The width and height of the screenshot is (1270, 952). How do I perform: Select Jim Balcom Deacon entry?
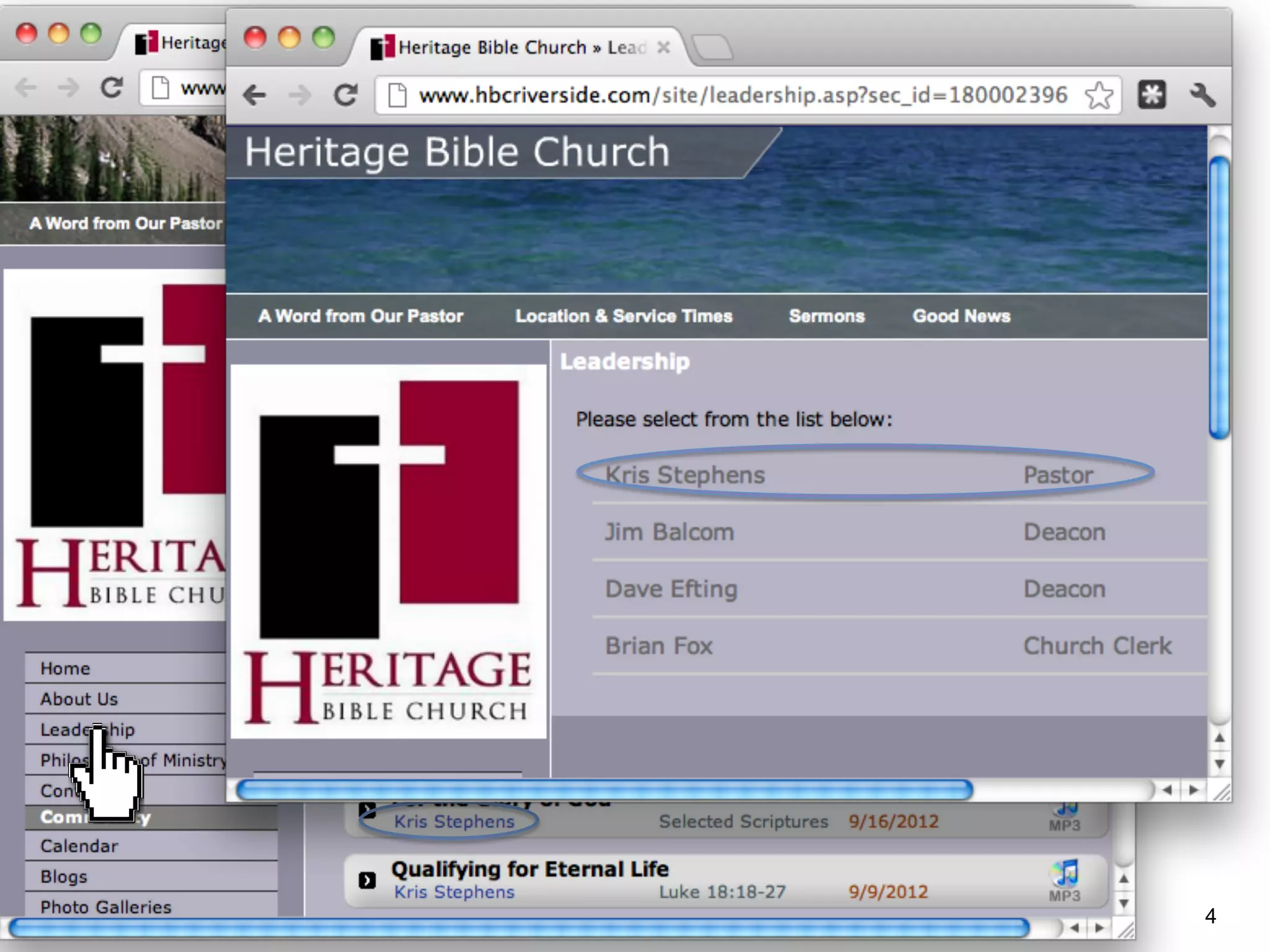tap(669, 532)
